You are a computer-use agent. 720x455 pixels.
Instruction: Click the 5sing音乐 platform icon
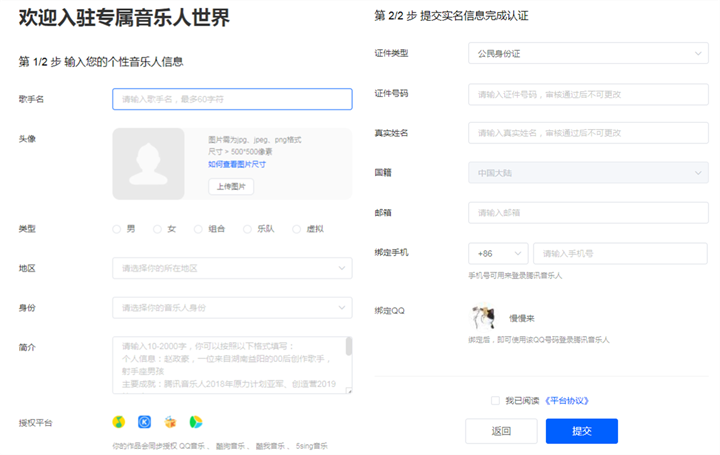(196, 422)
